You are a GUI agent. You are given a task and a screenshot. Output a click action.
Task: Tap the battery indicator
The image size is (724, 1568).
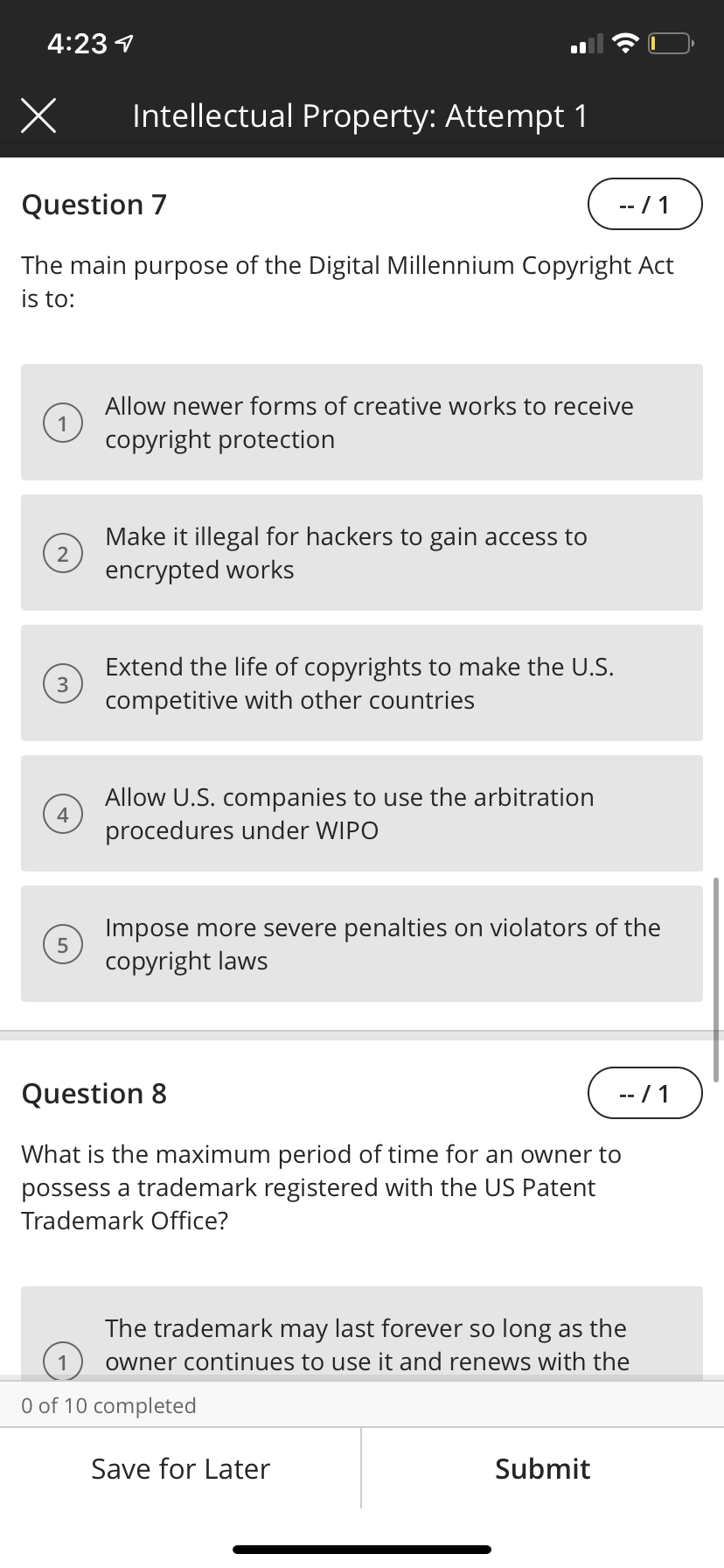[x=669, y=41]
